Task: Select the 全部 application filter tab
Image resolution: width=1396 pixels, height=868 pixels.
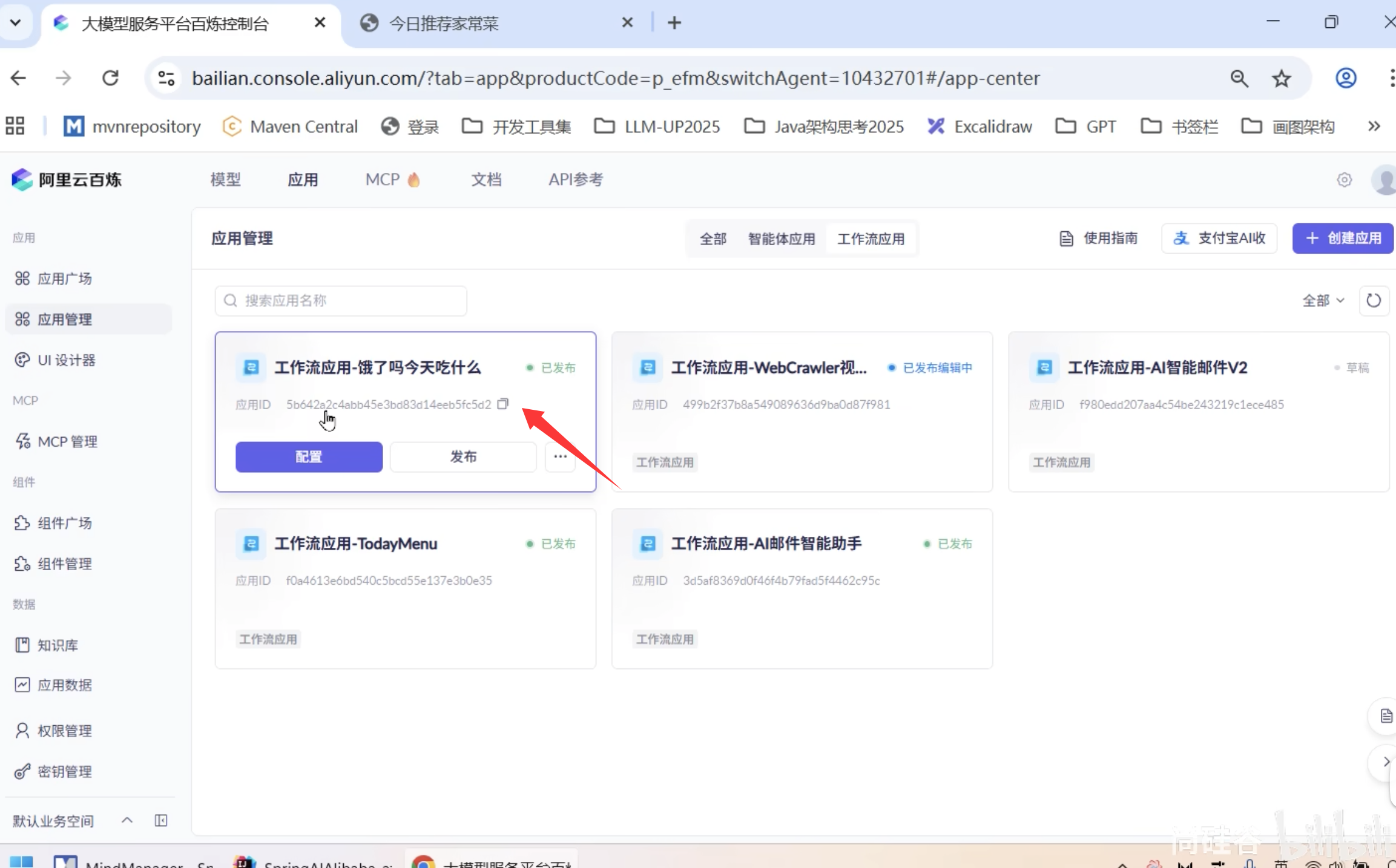Action: (x=713, y=238)
